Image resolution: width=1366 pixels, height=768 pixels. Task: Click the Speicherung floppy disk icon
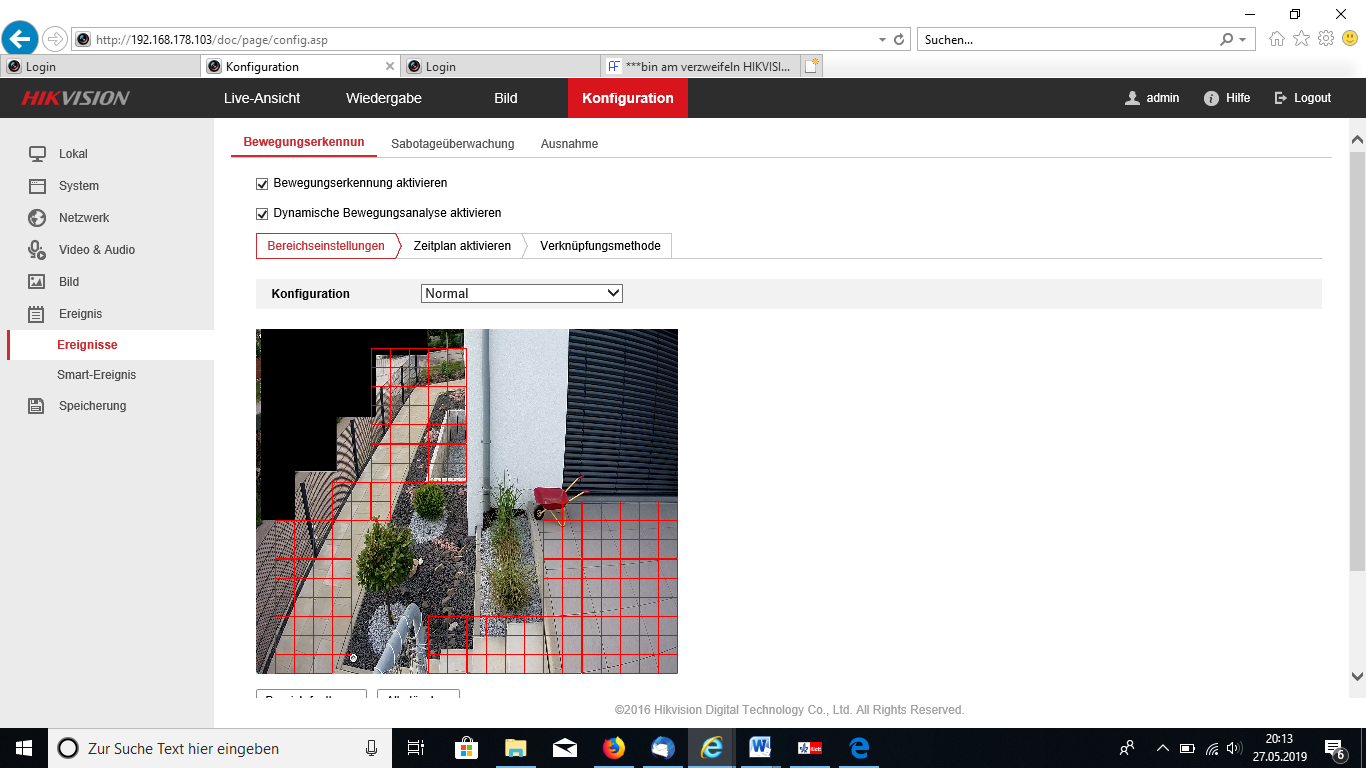click(37, 406)
